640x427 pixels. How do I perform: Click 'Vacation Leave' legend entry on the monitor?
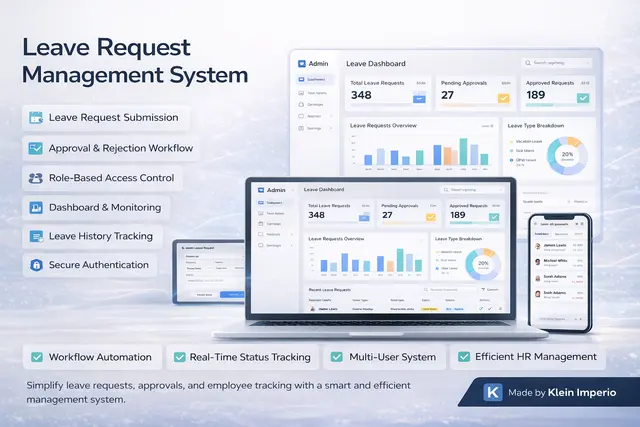tap(525, 141)
